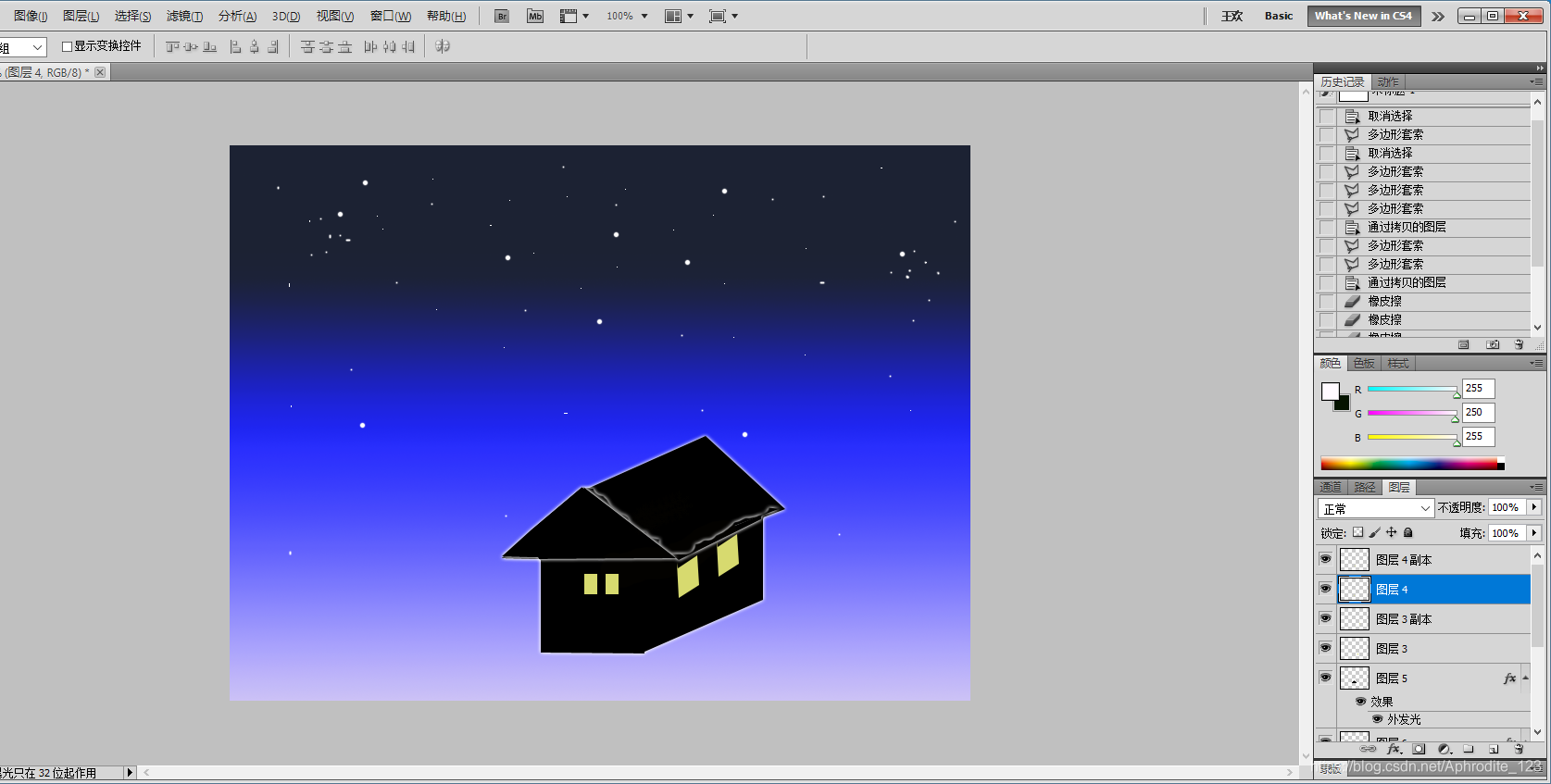Viewport: 1551px width, 784px height.
Task: Select the Basic workspace
Action: 1279,16
